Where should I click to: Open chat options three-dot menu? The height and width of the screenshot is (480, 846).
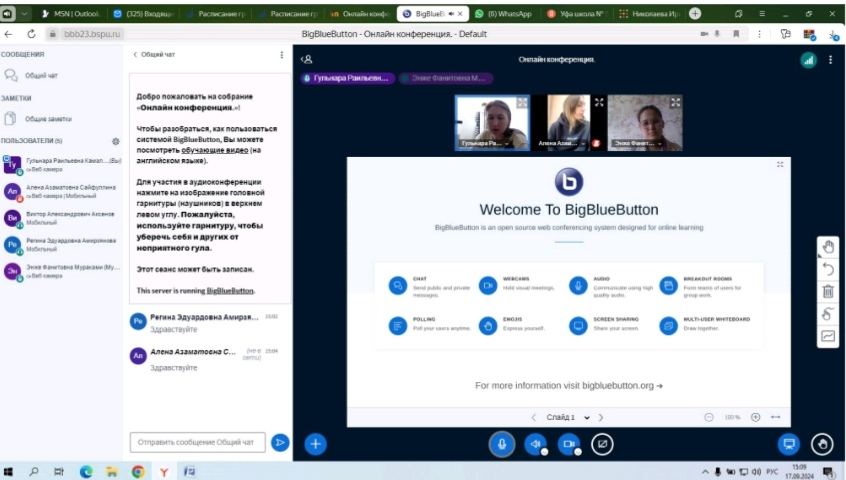281,55
